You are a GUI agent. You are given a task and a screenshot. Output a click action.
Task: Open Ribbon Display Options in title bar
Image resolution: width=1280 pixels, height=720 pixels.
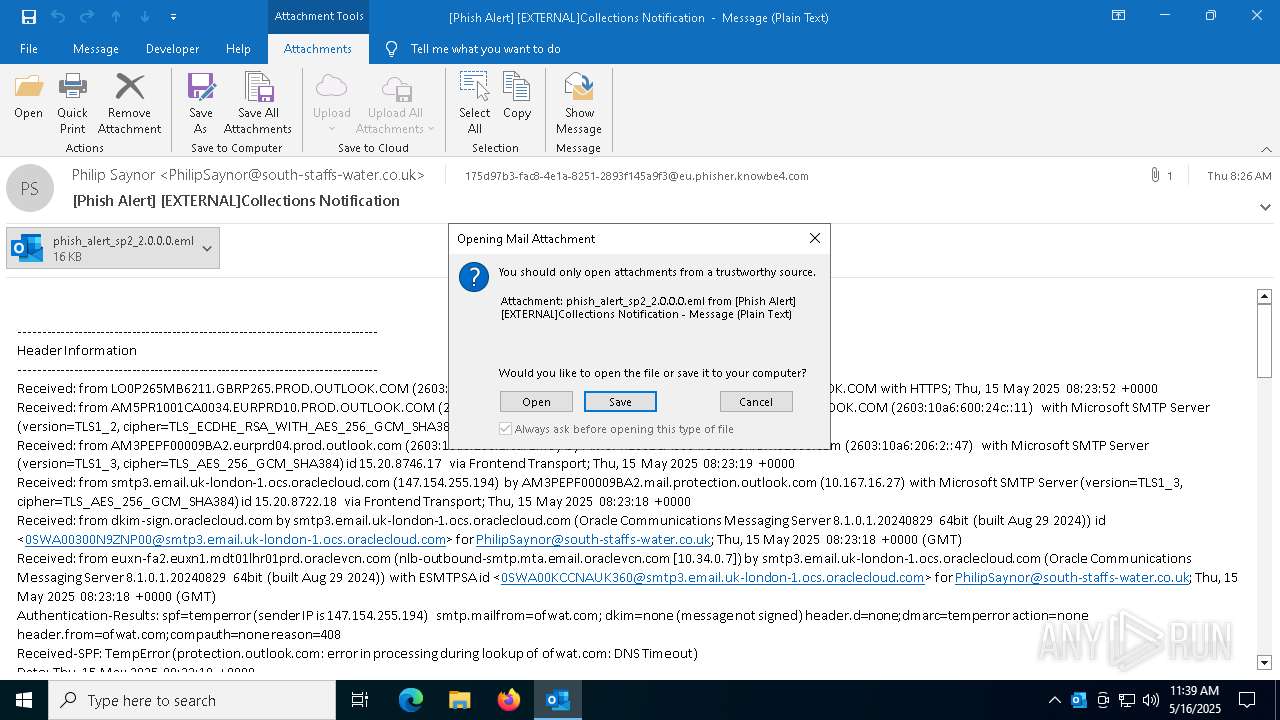1118,16
